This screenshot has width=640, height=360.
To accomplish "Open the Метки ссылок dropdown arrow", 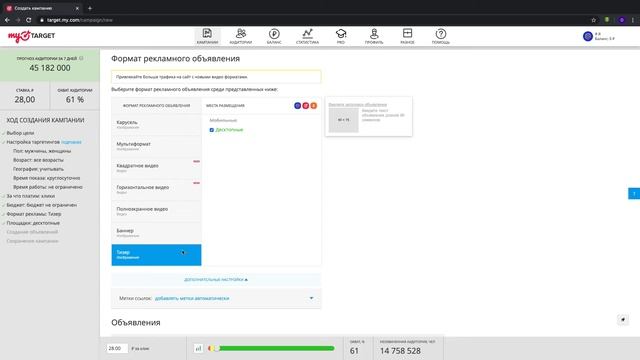I will tap(311, 298).
